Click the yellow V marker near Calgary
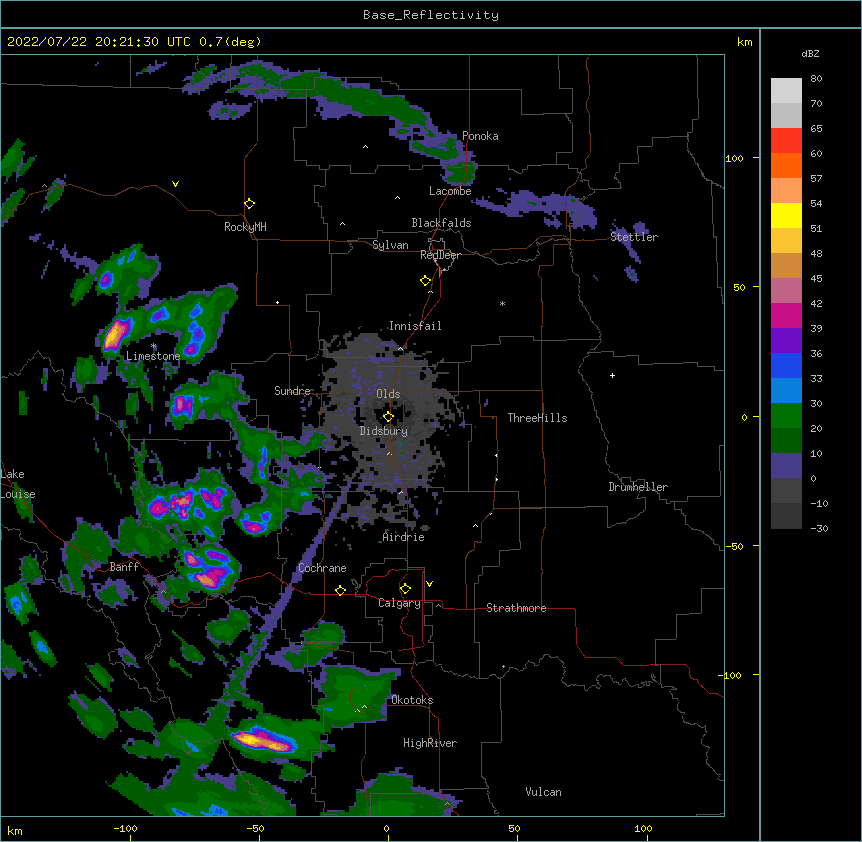 [429, 584]
